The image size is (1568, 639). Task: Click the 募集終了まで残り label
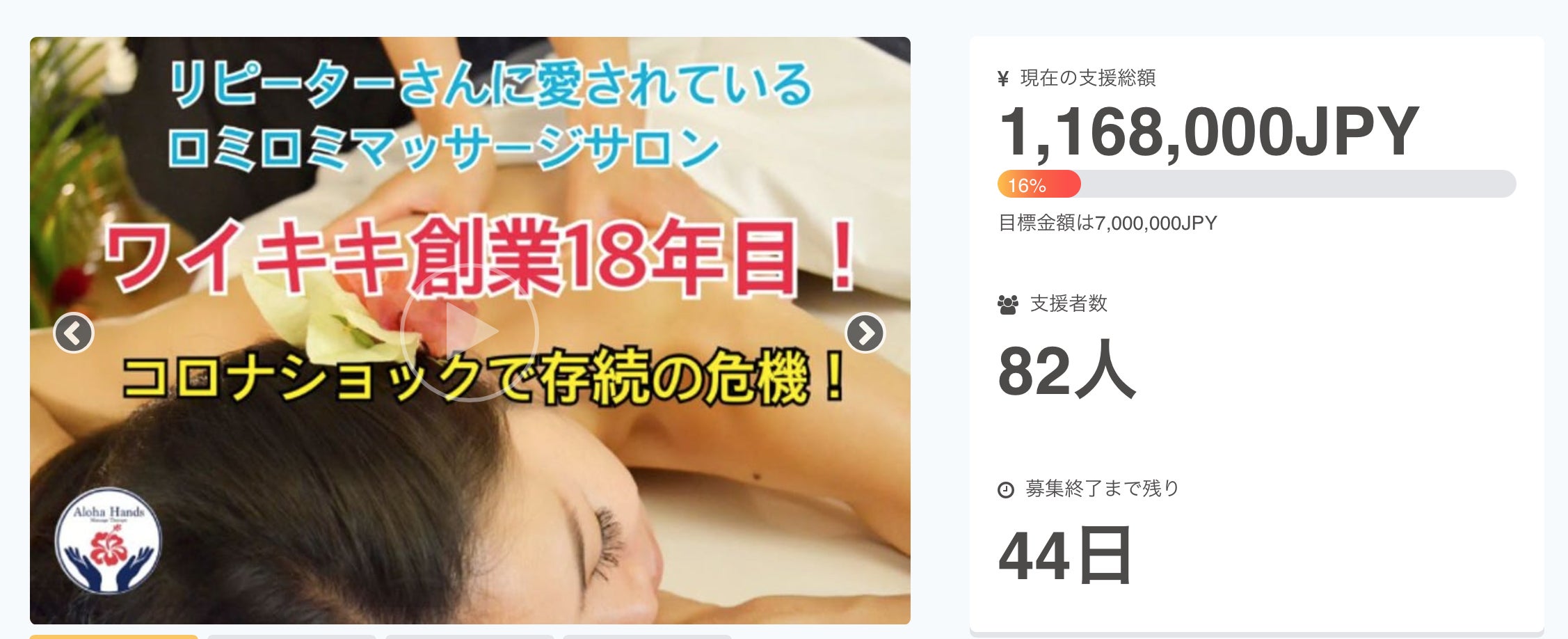1103,489
